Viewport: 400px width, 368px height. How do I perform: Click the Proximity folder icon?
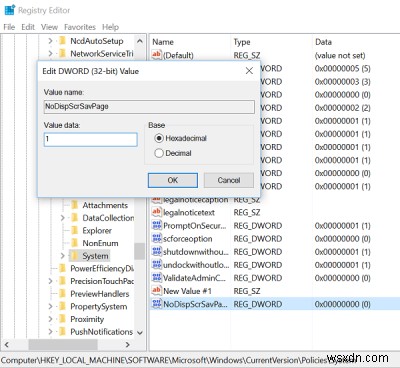[x=62, y=319]
